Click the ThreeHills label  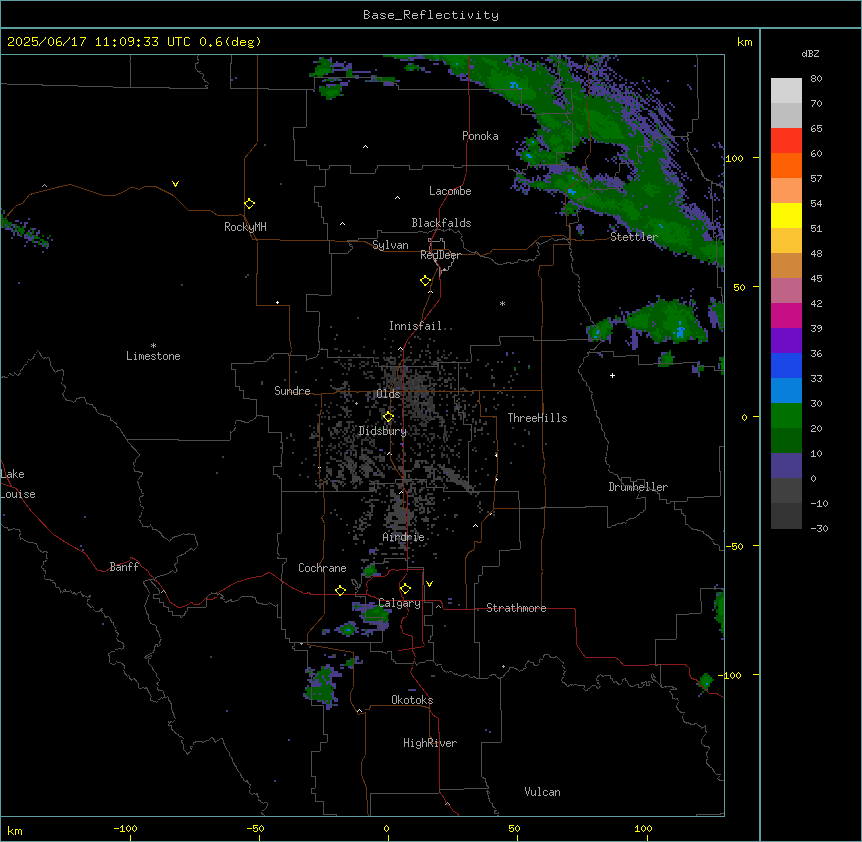click(x=537, y=418)
